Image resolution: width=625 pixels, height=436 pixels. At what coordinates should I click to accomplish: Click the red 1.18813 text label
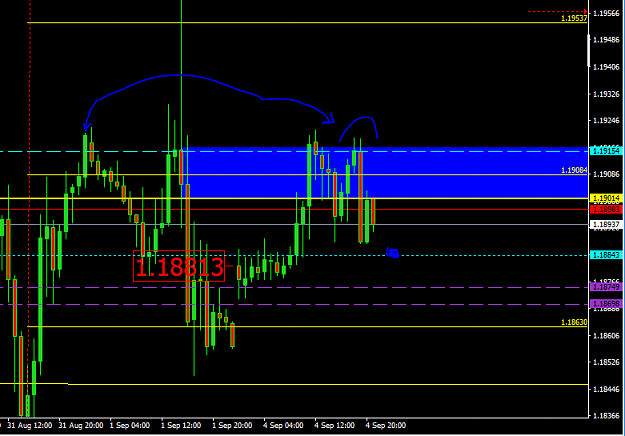(x=179, y=267)
